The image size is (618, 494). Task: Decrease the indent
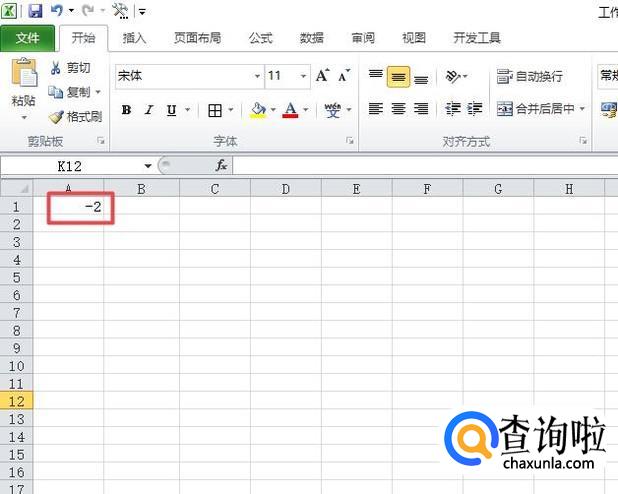[452, 108]
